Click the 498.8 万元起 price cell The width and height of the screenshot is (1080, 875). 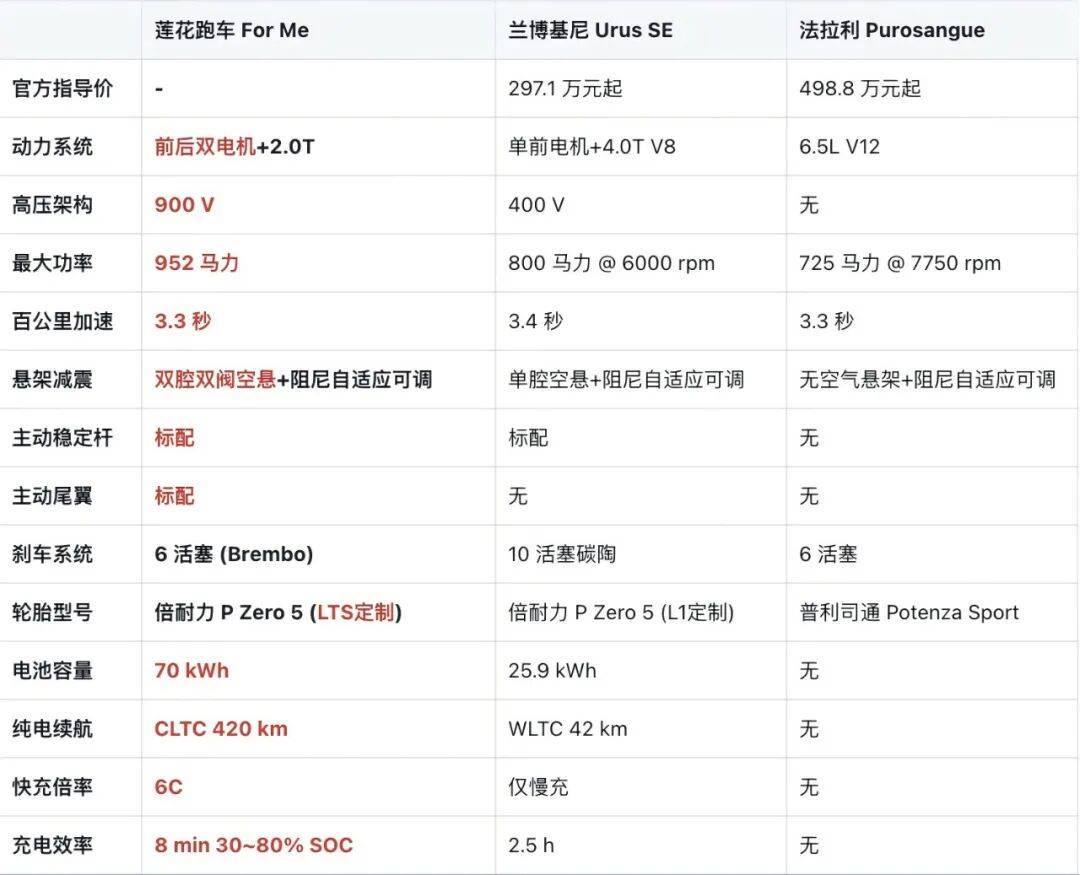tap(860, 88)
